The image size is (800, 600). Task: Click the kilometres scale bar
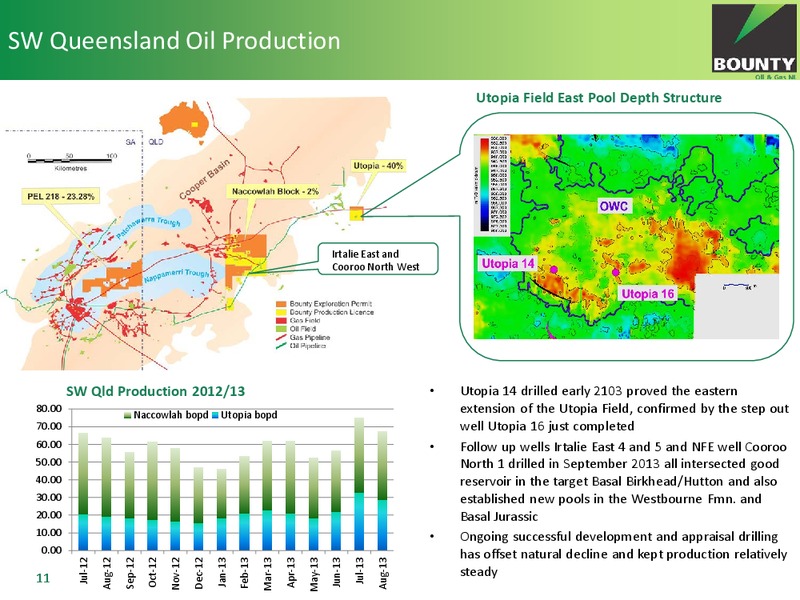click(70, 161)
